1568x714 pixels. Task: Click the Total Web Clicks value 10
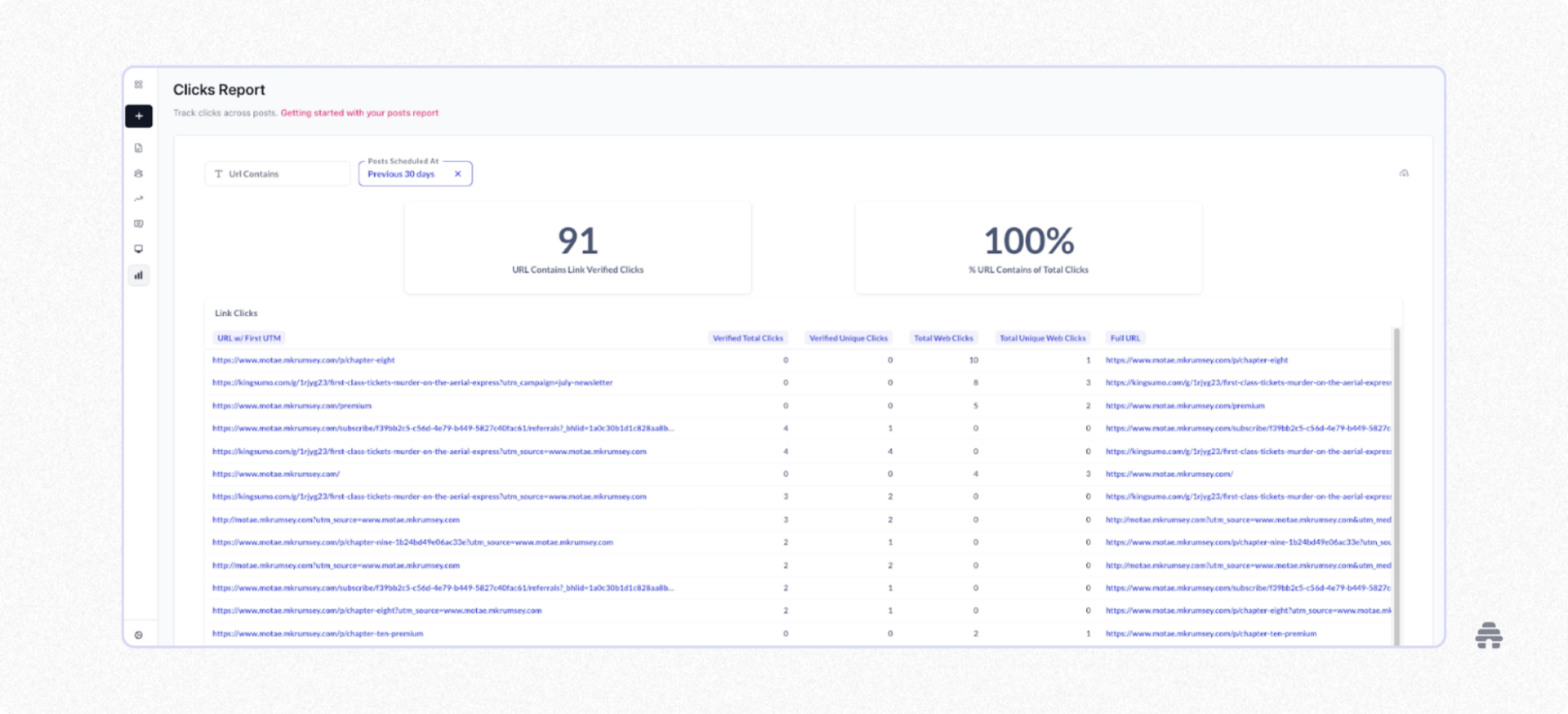click(973, 360)
